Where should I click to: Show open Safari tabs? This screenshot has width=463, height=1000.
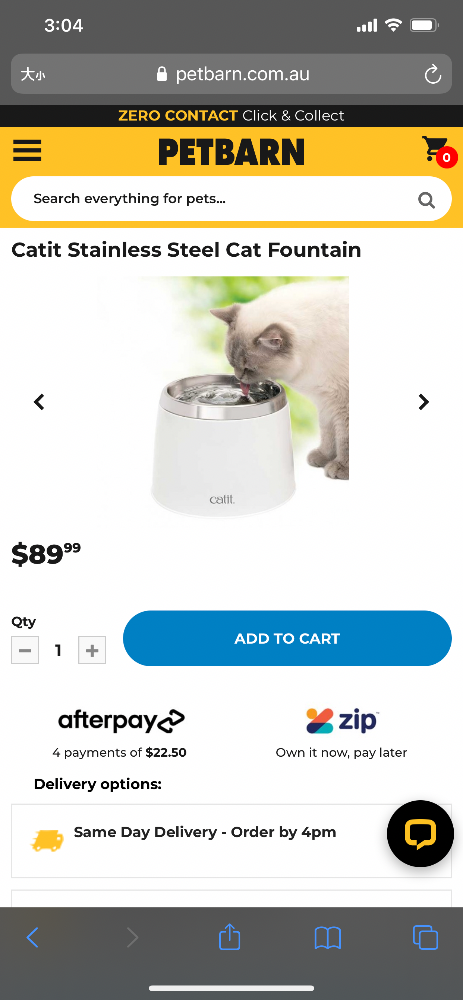(x=425, y=938)
